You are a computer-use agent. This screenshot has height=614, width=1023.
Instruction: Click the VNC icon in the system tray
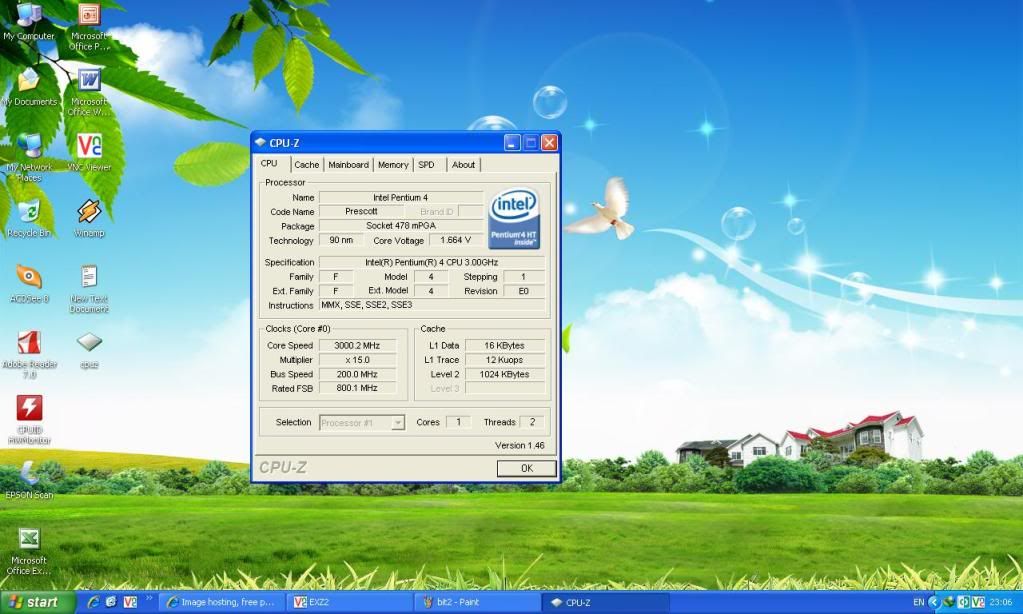coord(977,602)
